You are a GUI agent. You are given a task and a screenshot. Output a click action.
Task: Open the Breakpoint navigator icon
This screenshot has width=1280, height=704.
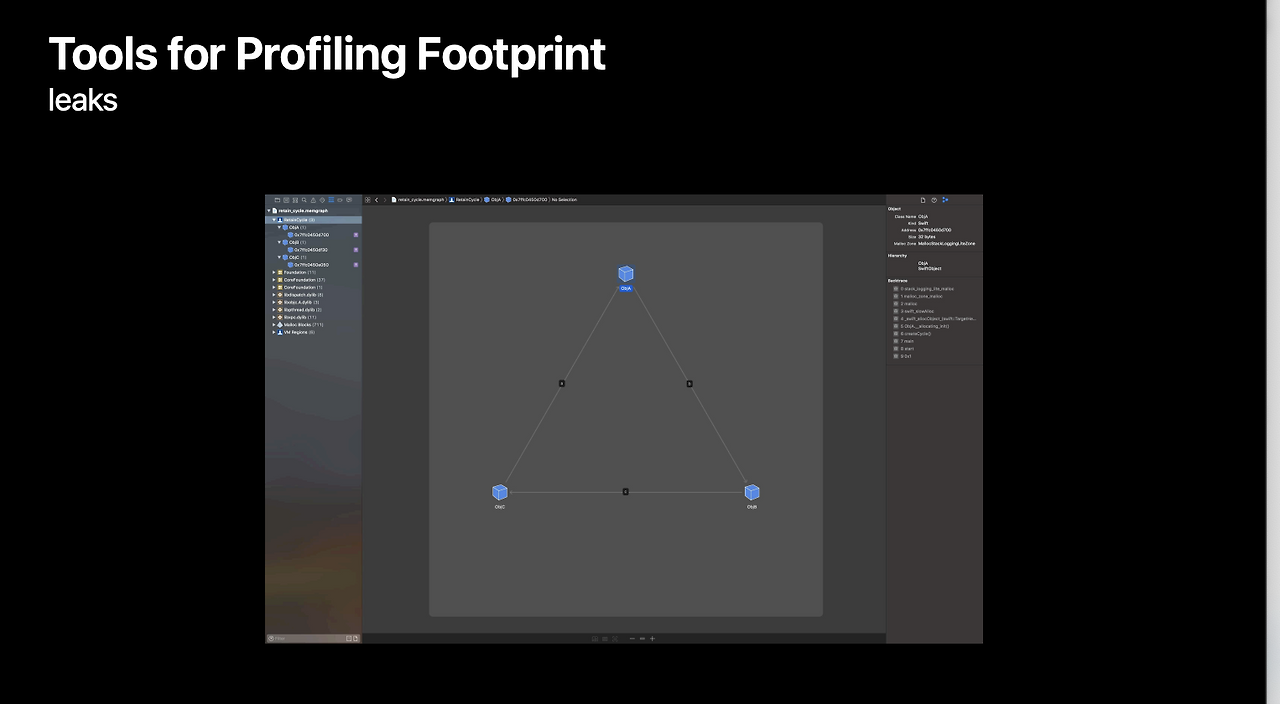[x=340, y=200]
